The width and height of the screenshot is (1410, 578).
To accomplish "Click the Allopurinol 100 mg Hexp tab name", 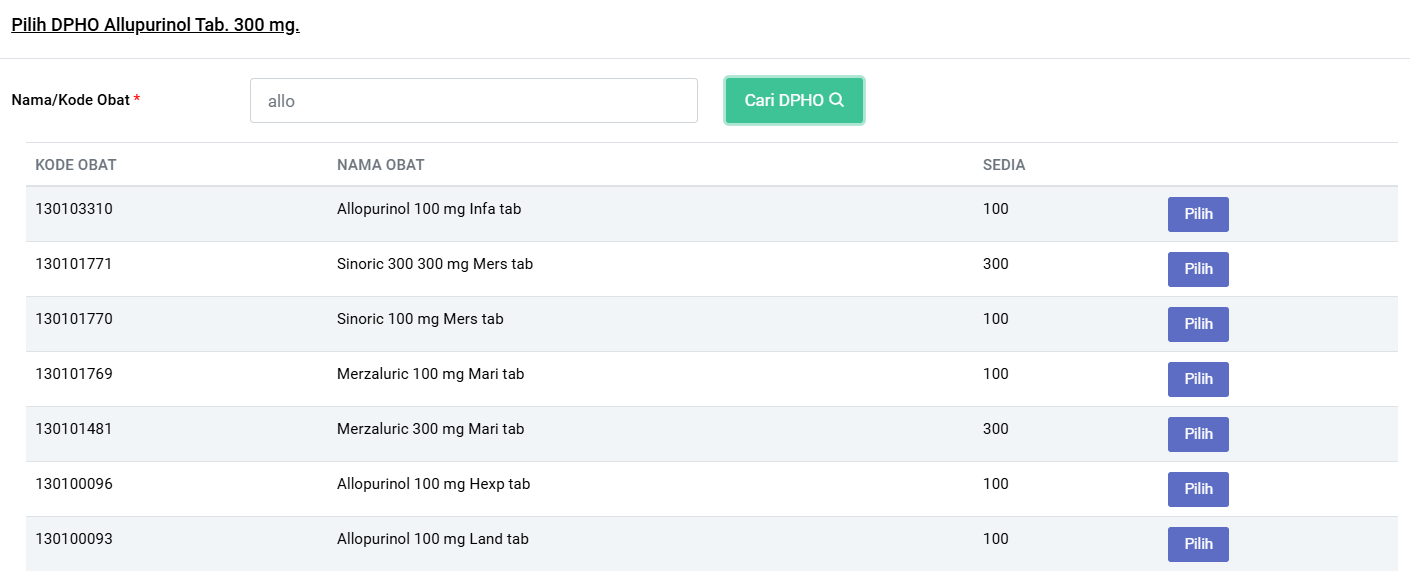I will [x=433, y=484].
